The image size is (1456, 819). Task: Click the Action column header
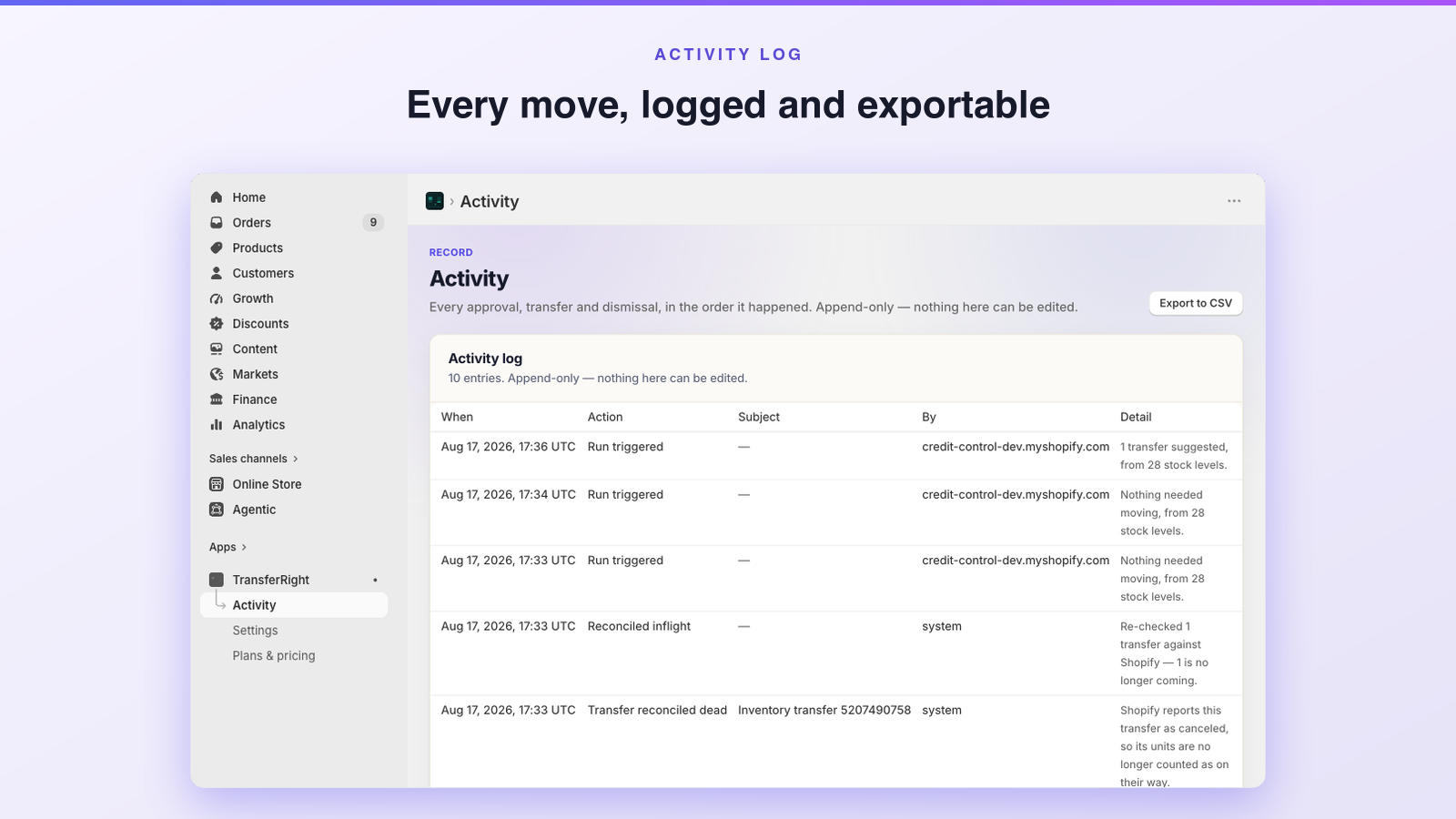coord(605,417)
